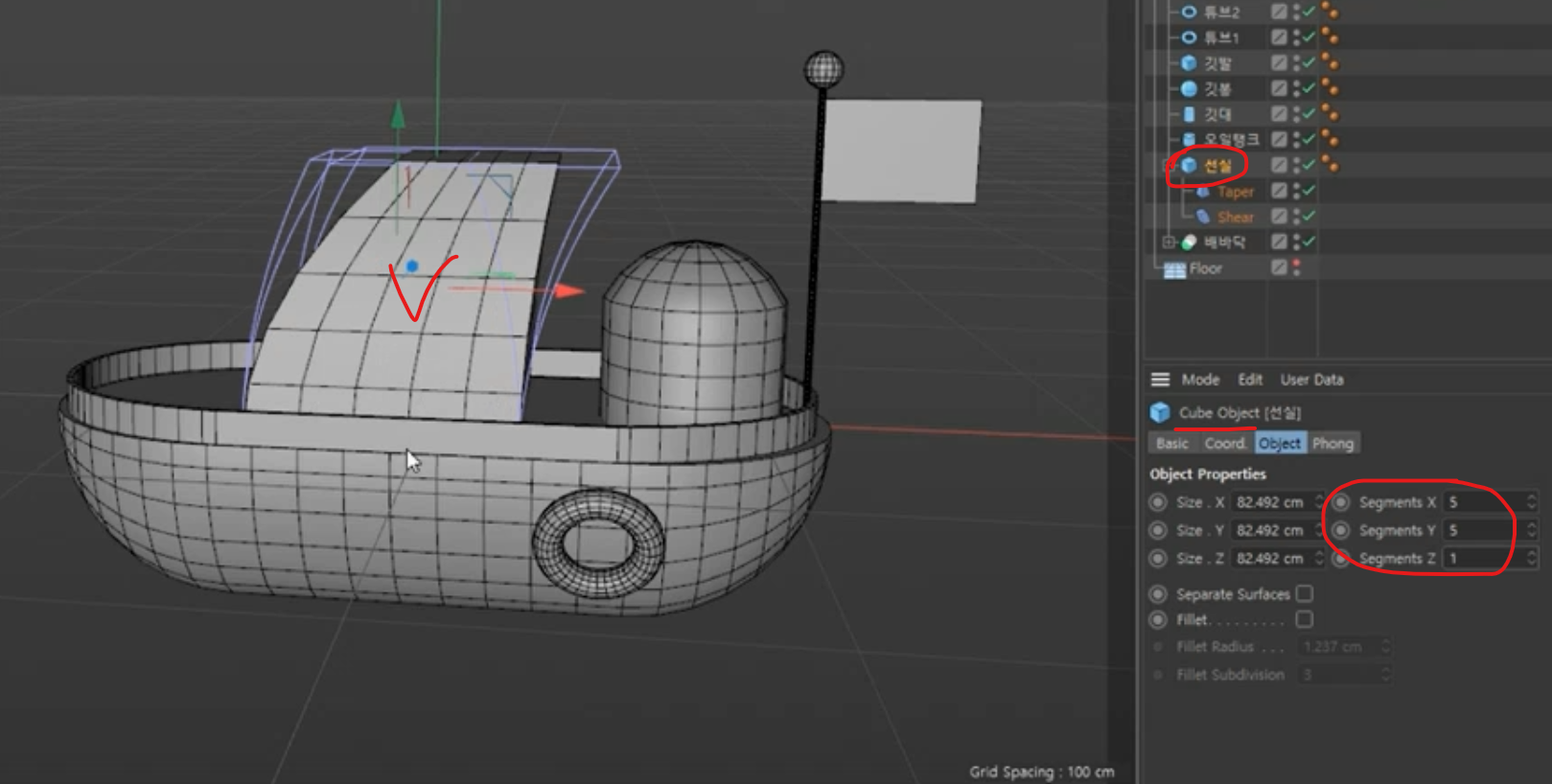Click the 깃봉 sphere object icon
Screen dimensions: 1552x784
click(x=1189, y=88)
